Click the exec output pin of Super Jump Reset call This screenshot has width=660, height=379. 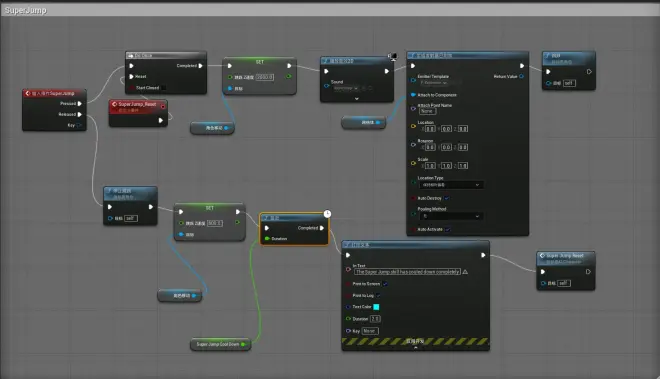point(588,272)
